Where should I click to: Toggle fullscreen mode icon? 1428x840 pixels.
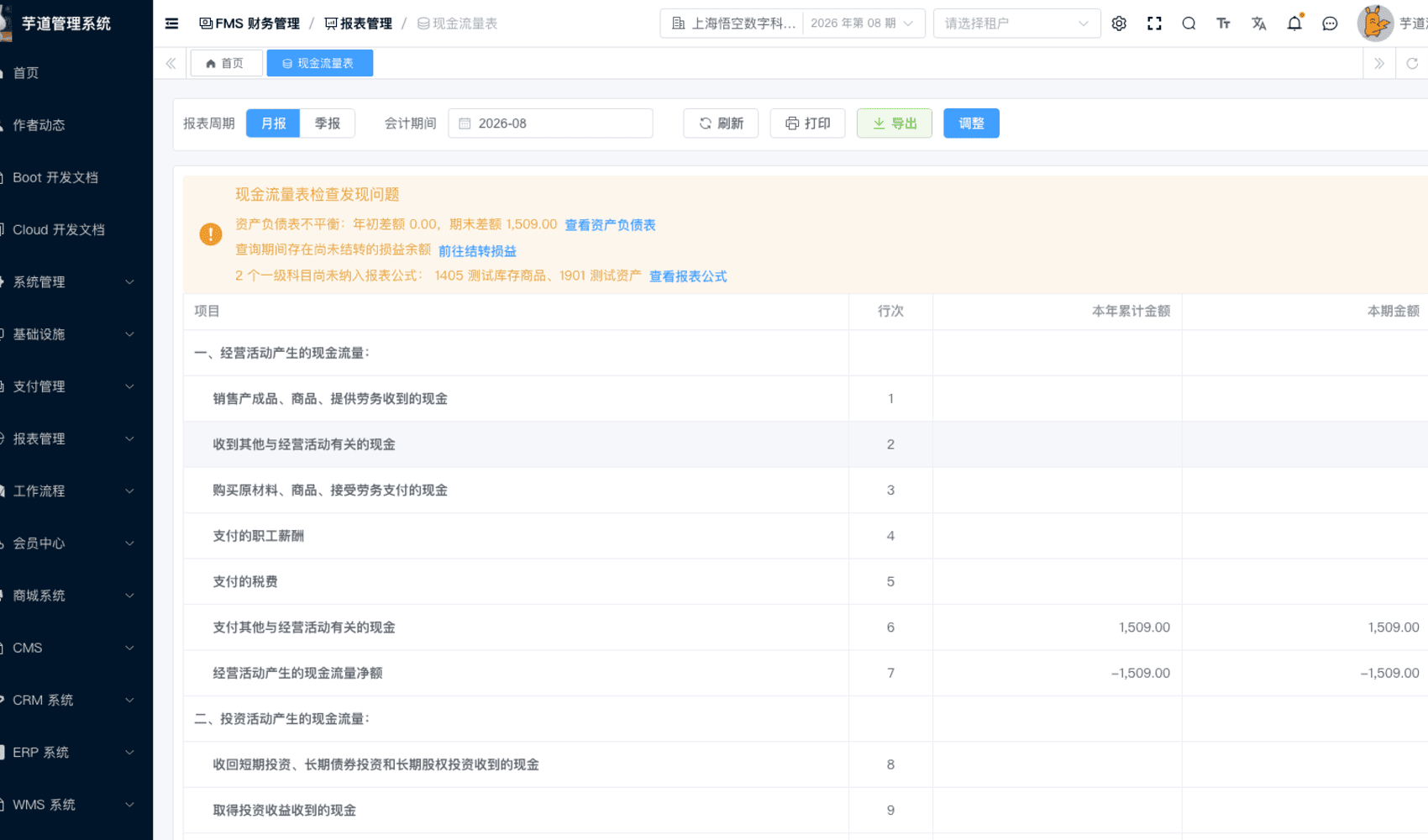click(1154, 24)
